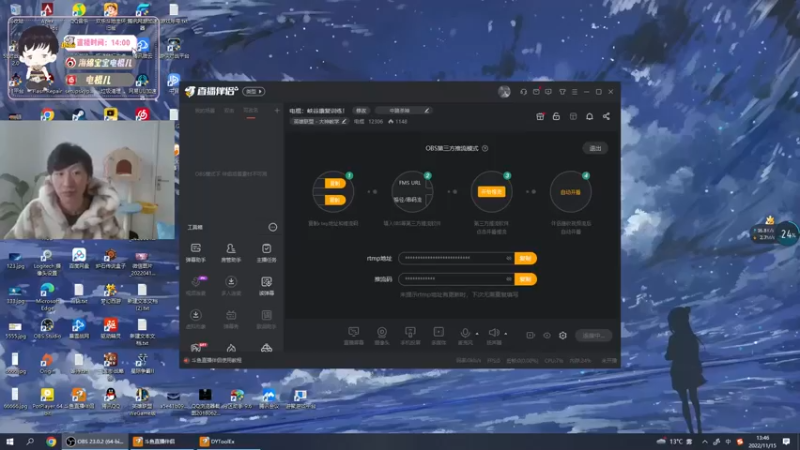Open taskbar search magnifier

30,441
